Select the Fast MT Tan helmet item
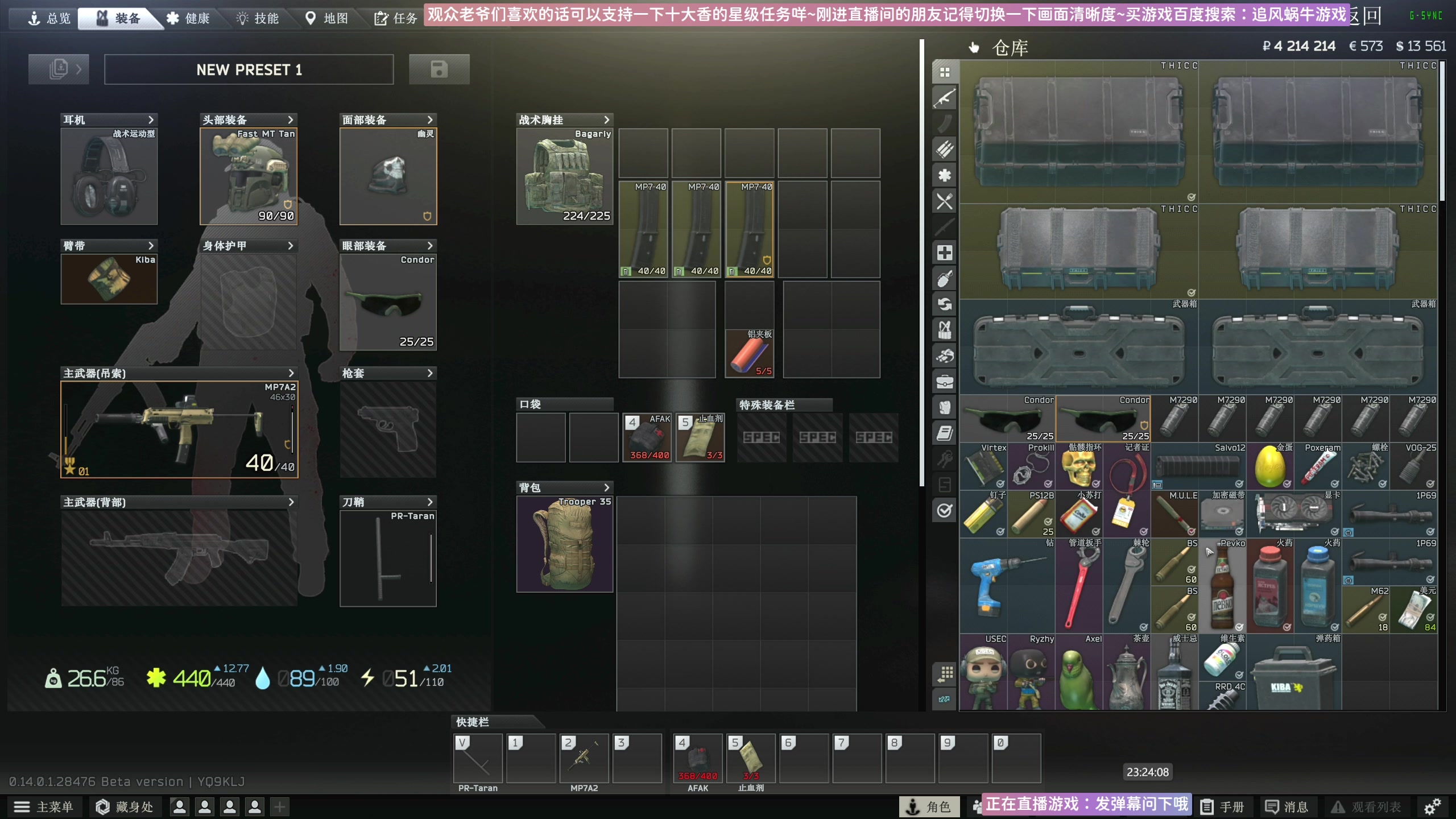 [x=249, y=176]
